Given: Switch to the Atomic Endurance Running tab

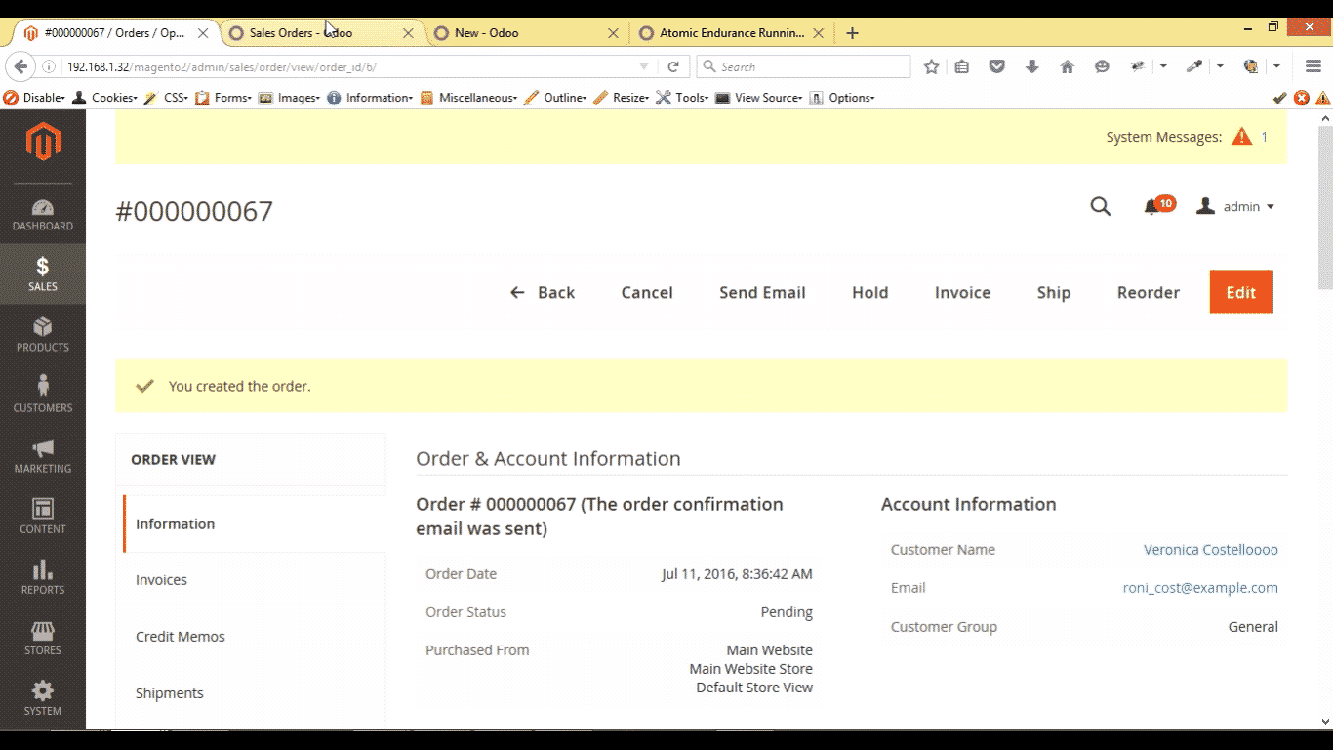Looking at the screenshot, I should [x=732, y=33].
